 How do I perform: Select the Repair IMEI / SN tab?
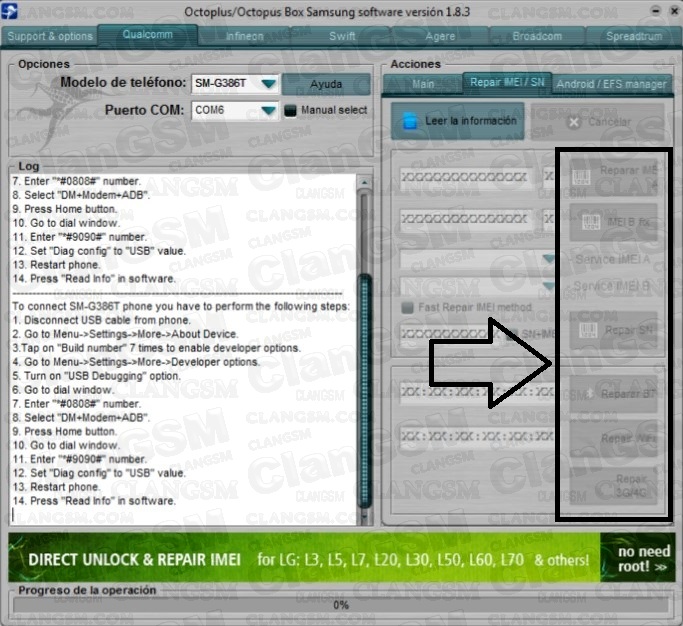click(x=507, y=82)
